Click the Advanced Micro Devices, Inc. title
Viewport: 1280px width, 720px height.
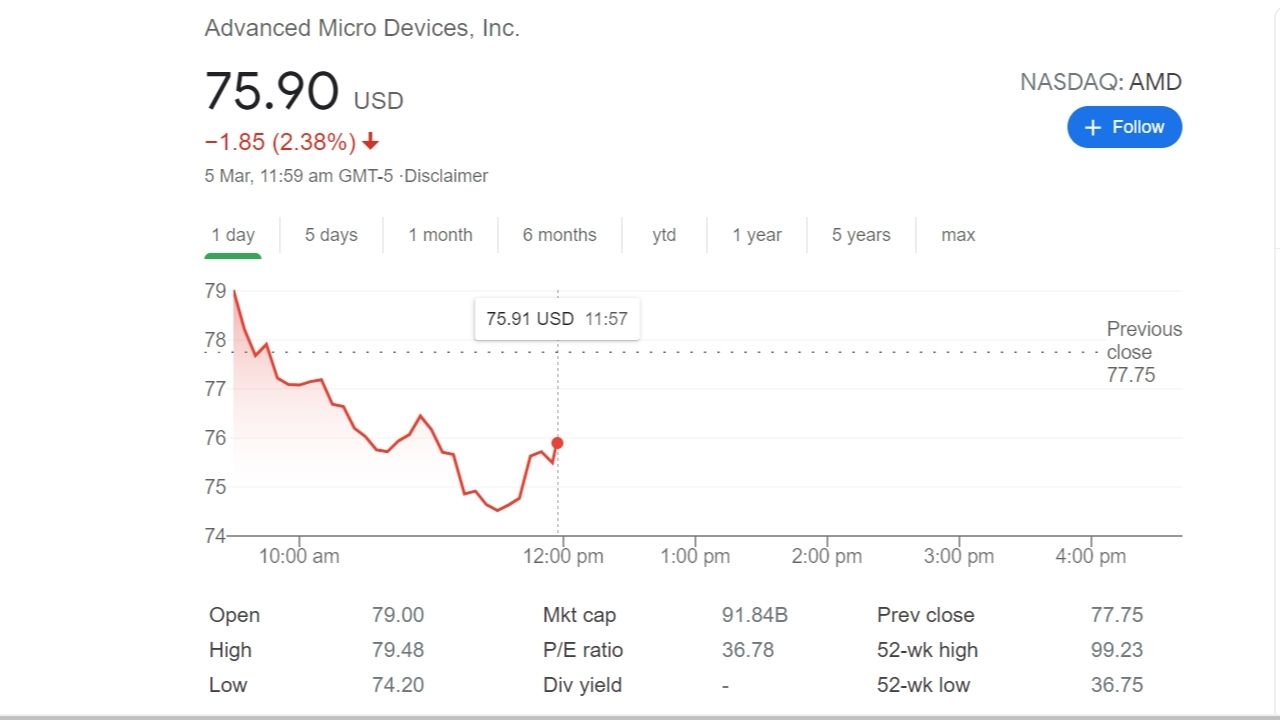362,28
